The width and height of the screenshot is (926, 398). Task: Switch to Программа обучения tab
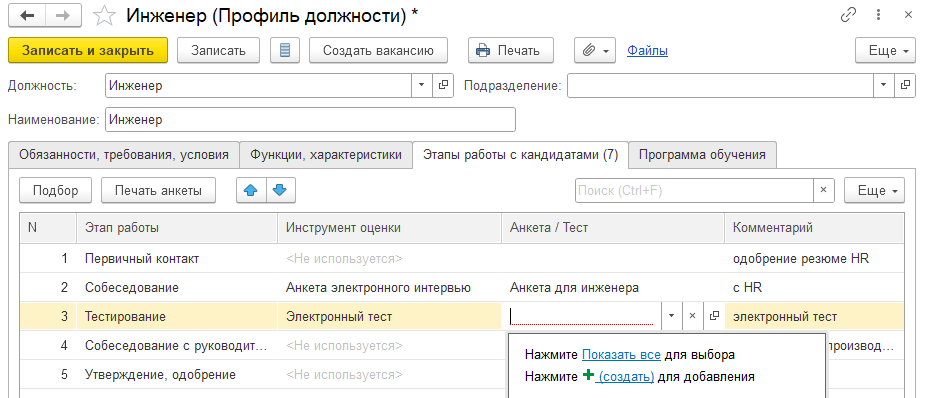click(702, 155)
